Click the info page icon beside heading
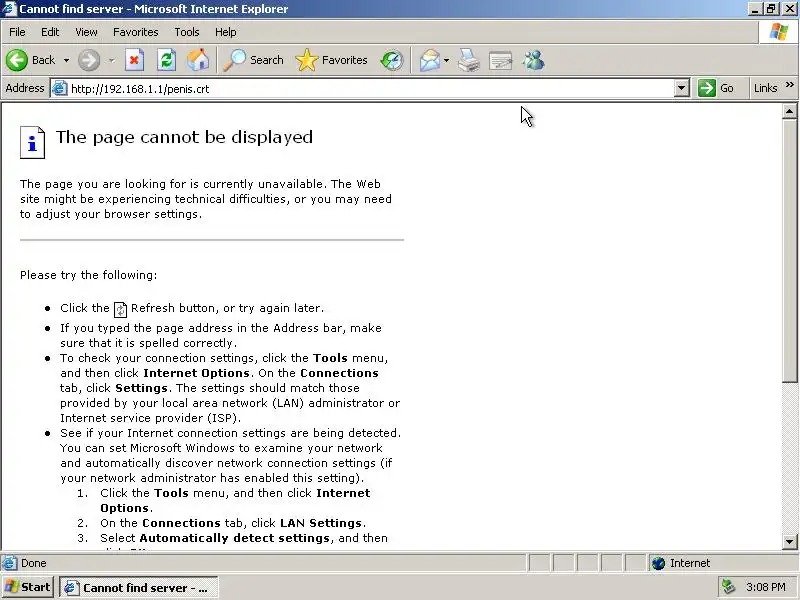800x600 pixels. 32,142
